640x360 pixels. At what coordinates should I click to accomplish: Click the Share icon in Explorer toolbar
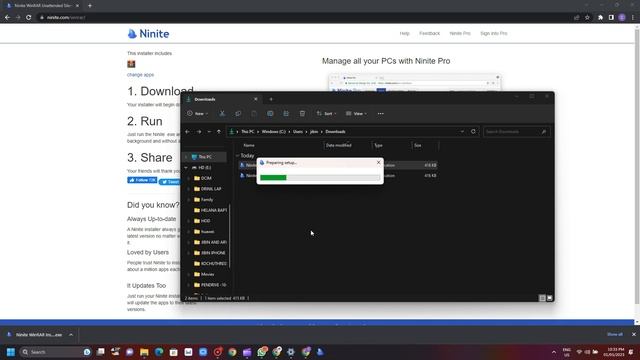pos(286,113)
